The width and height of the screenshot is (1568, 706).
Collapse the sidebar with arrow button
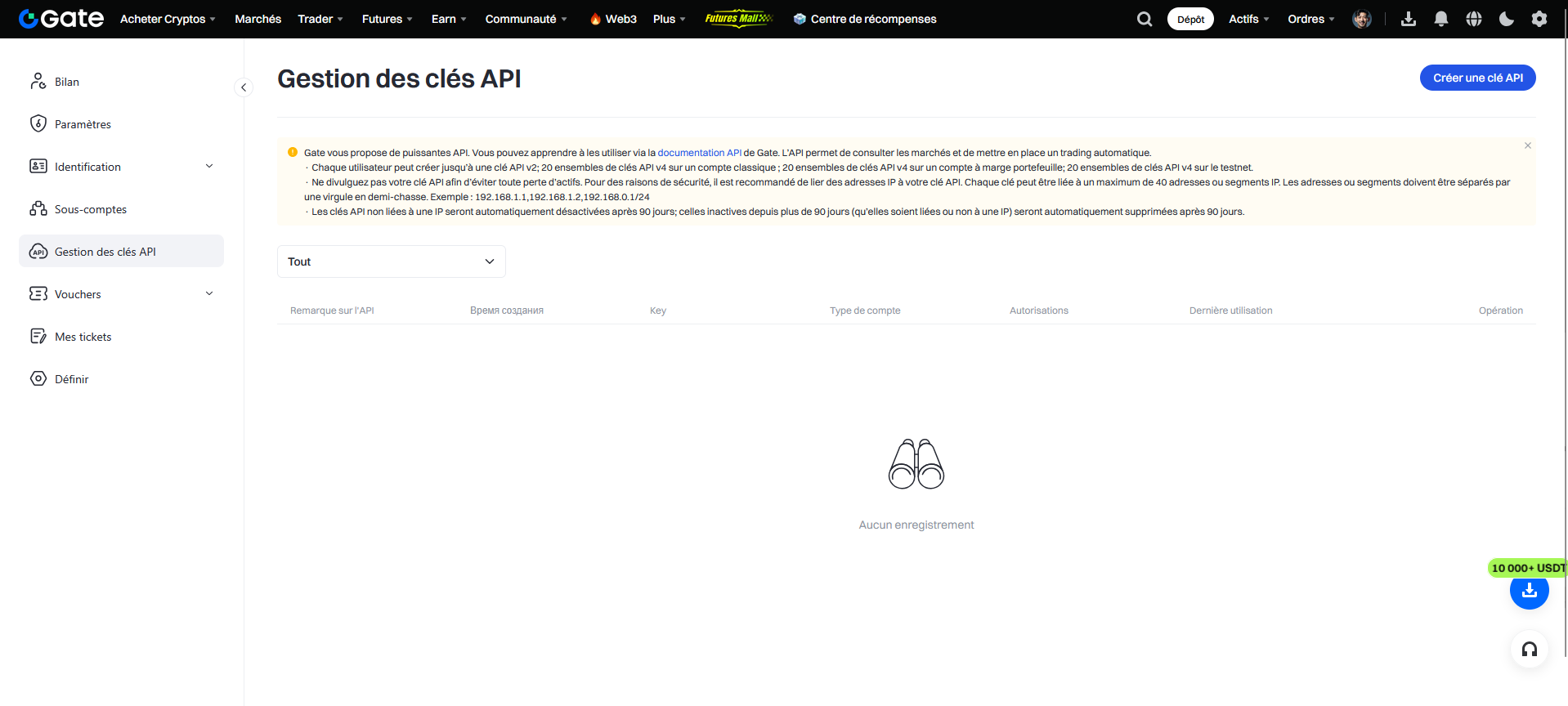pyautogui.click(x=244, y=87)
